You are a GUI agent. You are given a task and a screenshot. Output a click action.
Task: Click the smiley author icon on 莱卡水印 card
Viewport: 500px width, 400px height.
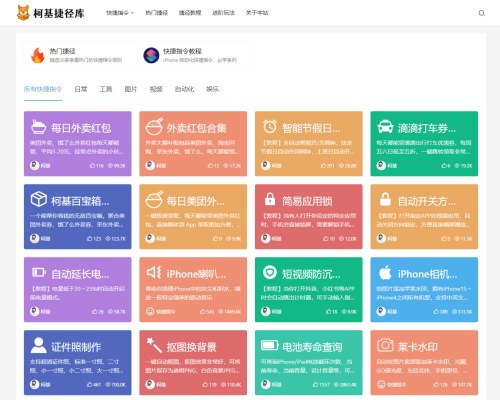(x=381, y=384)
